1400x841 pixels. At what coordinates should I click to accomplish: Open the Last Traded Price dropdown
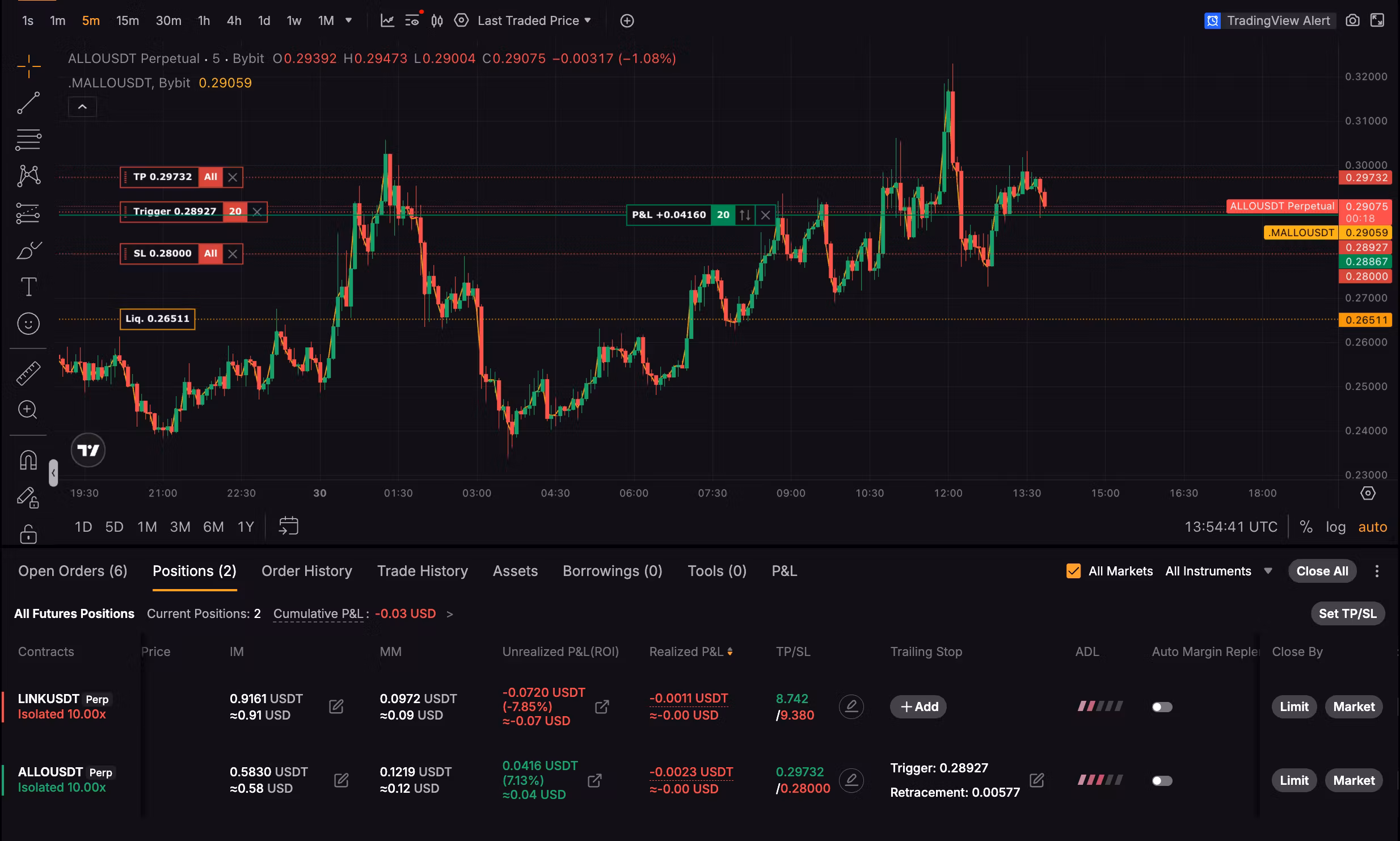[534, 21]
